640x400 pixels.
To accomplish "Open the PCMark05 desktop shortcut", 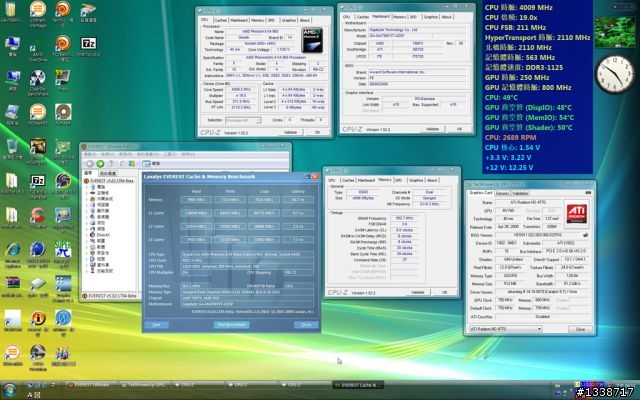I will (38, 114).
